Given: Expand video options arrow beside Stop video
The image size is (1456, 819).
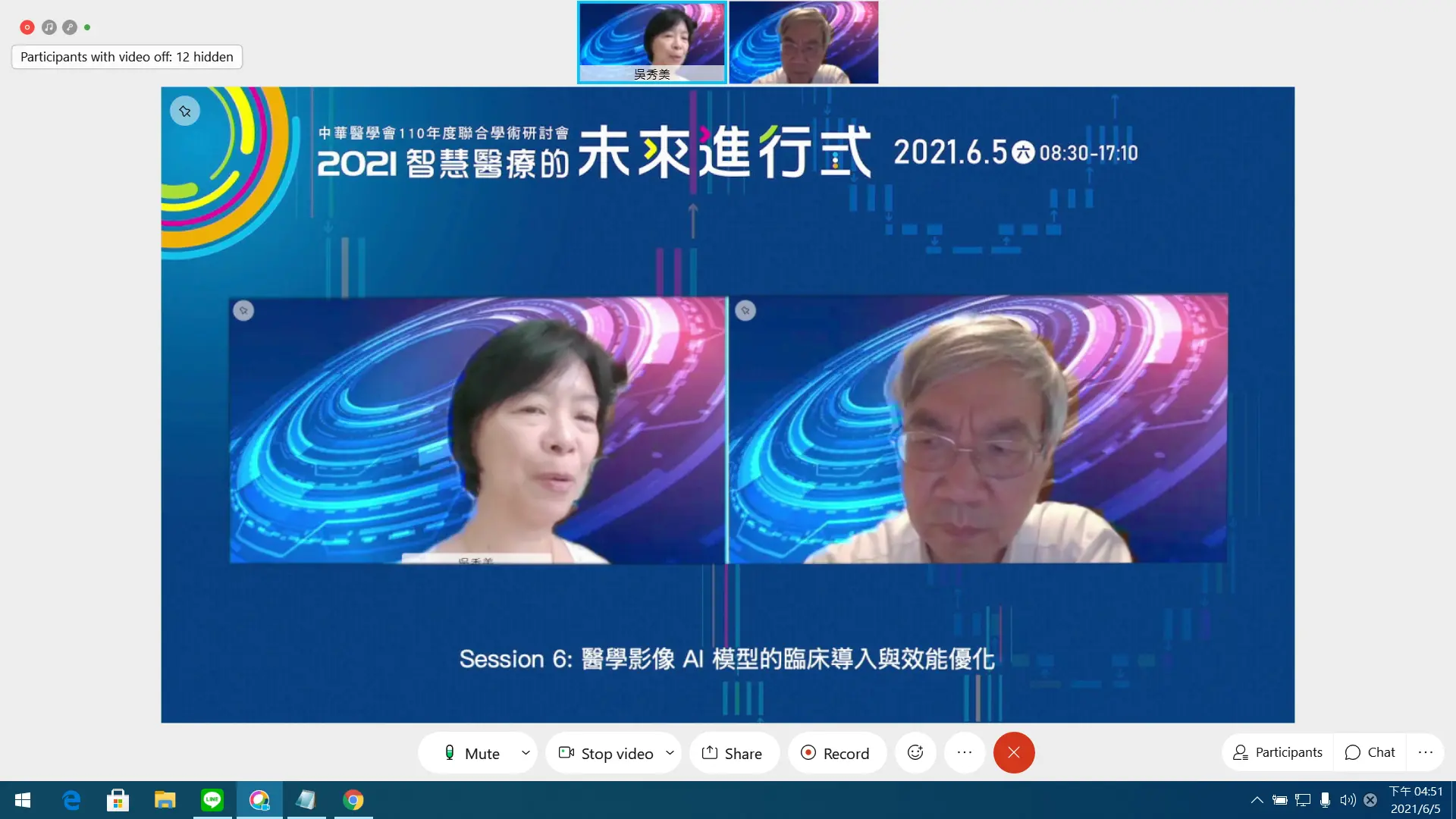Looking at the screenshot, I should (670, 753).
